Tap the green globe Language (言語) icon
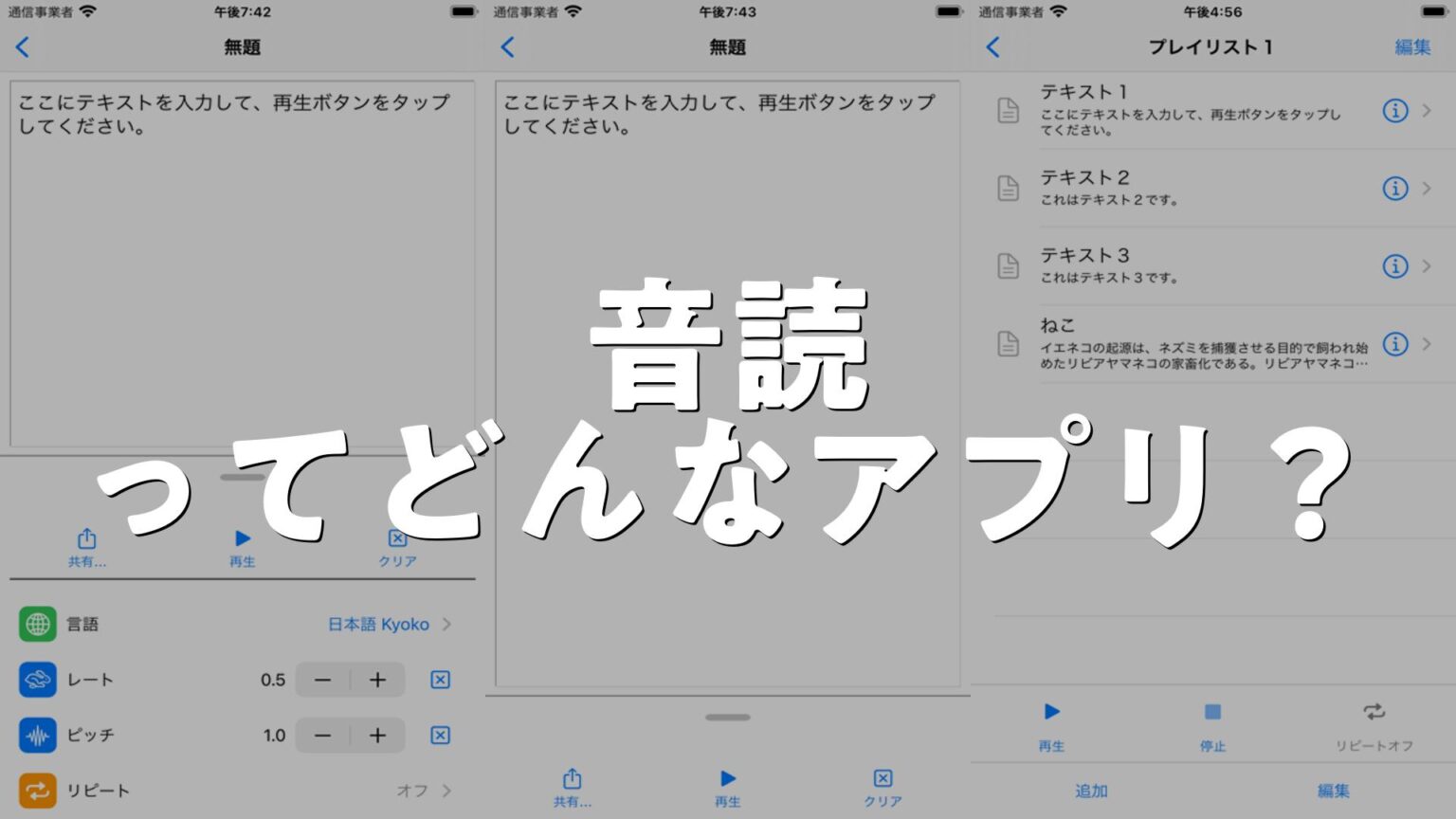Screen dimensions: 1456x819 point(37,624)
